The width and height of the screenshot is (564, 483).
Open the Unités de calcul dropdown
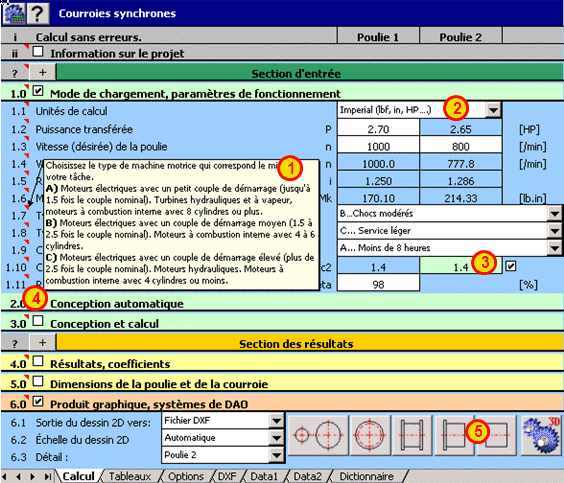tap(493, 110)
